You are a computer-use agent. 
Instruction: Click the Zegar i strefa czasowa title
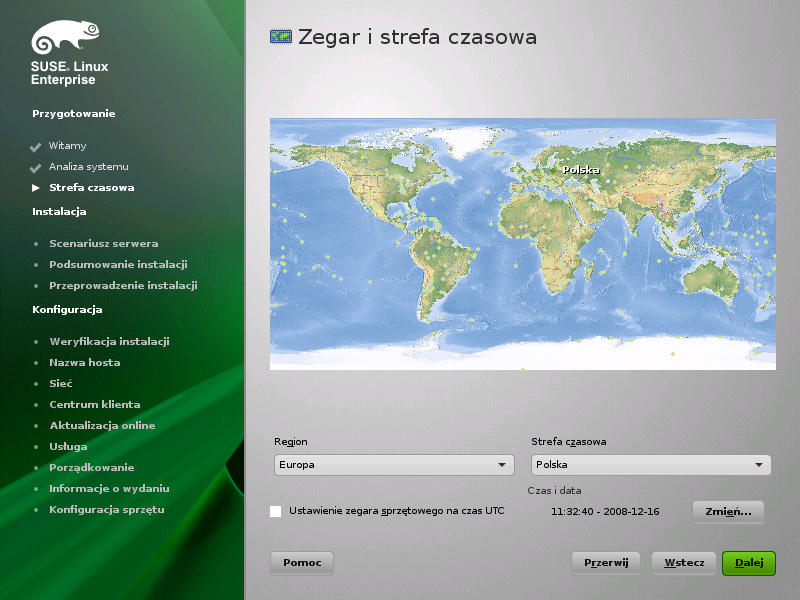point(417,37)
